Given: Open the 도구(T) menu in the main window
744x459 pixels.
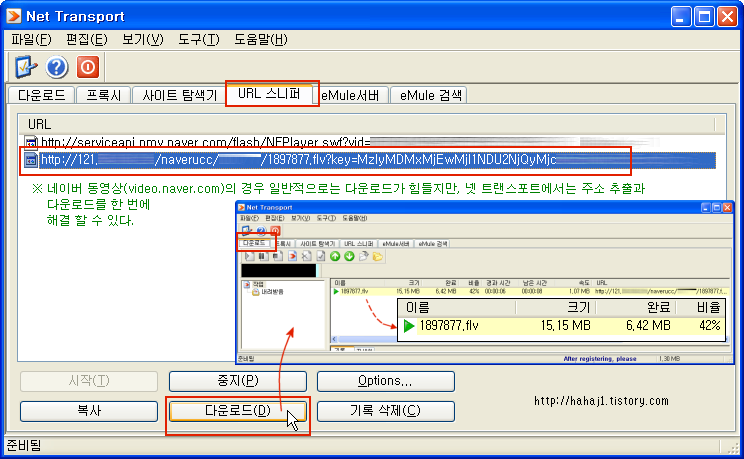Looking at the screenshot, I should point(199,39).
